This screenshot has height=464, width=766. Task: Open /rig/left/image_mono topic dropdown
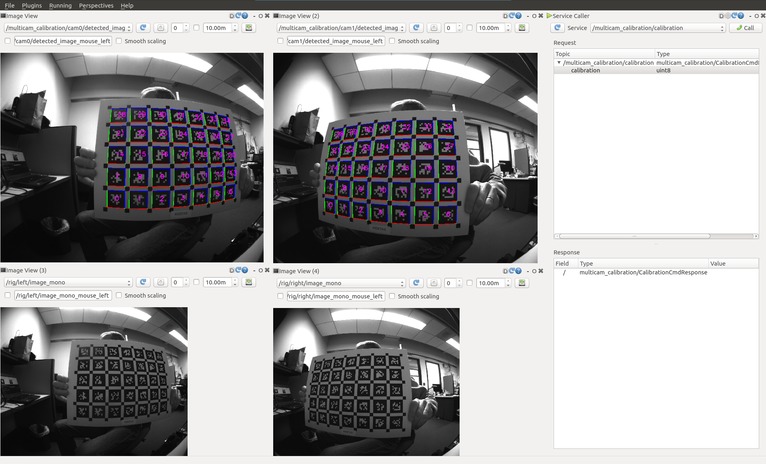tap(68, 282)
